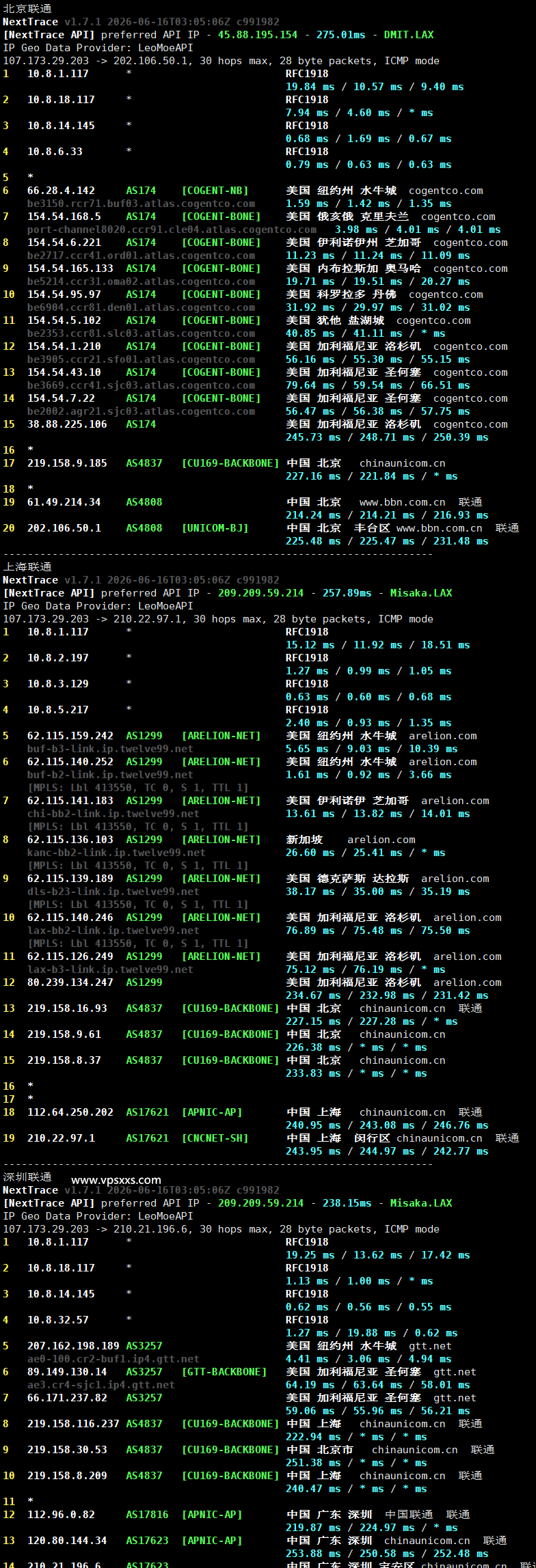Click hop IP 62.115.159.242
536x1568 pixels.
coord(70,736)
